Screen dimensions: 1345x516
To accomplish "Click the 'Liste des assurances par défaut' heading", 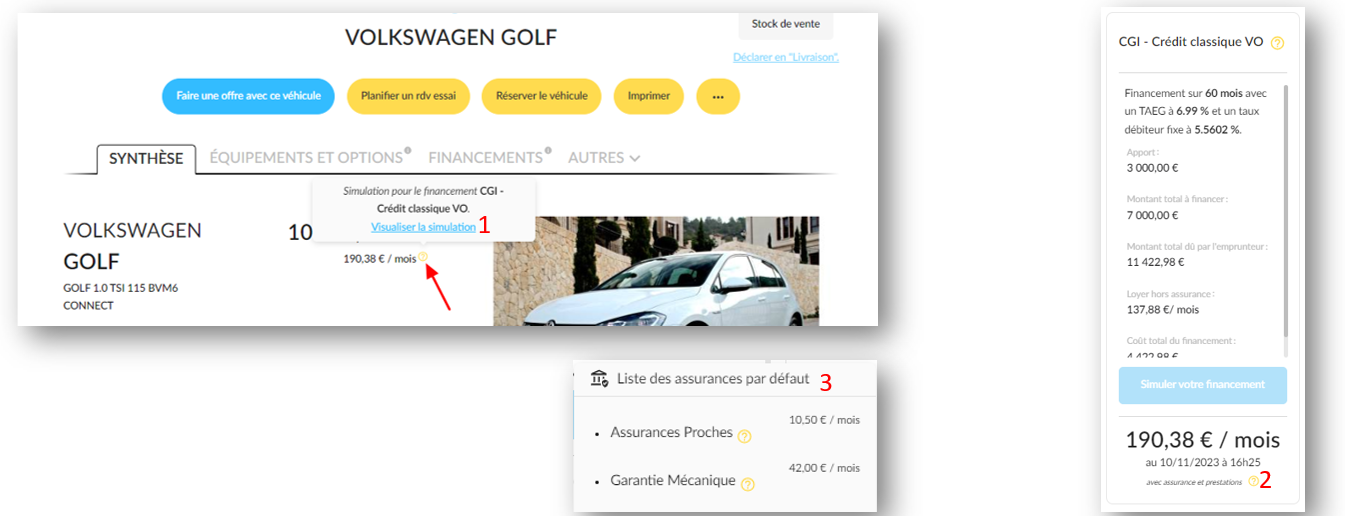I will click(713, 379).
